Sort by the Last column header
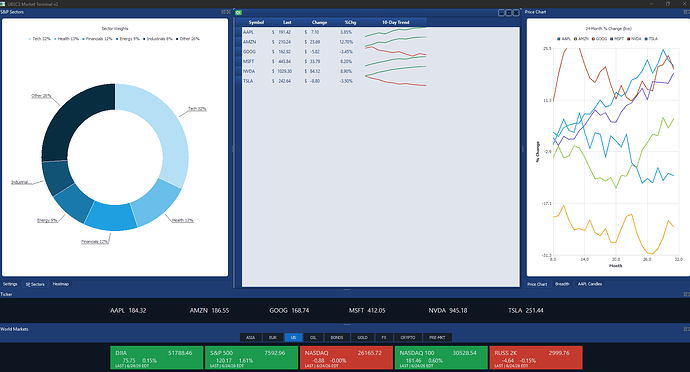 (287, 22)
